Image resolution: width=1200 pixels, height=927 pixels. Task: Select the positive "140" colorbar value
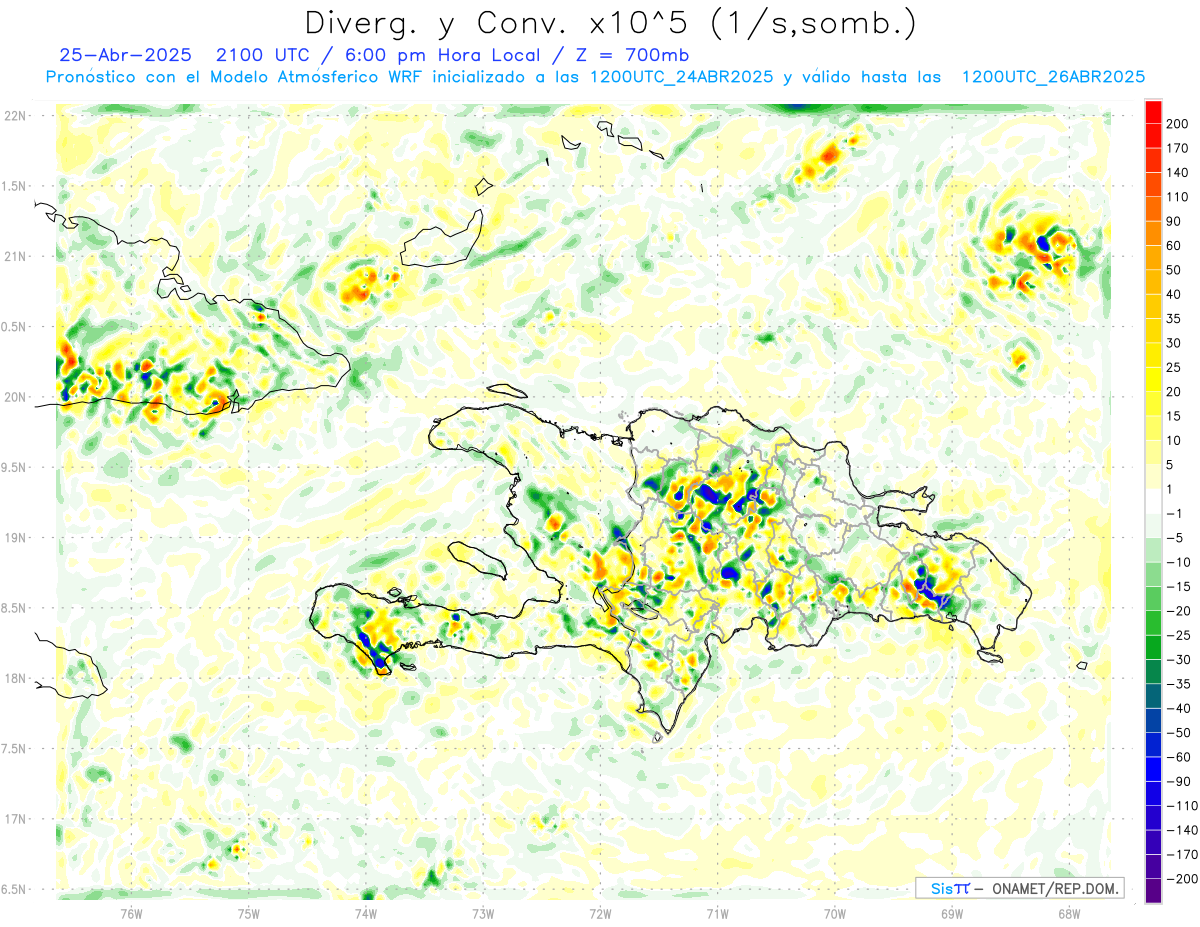coord(1179,173)
